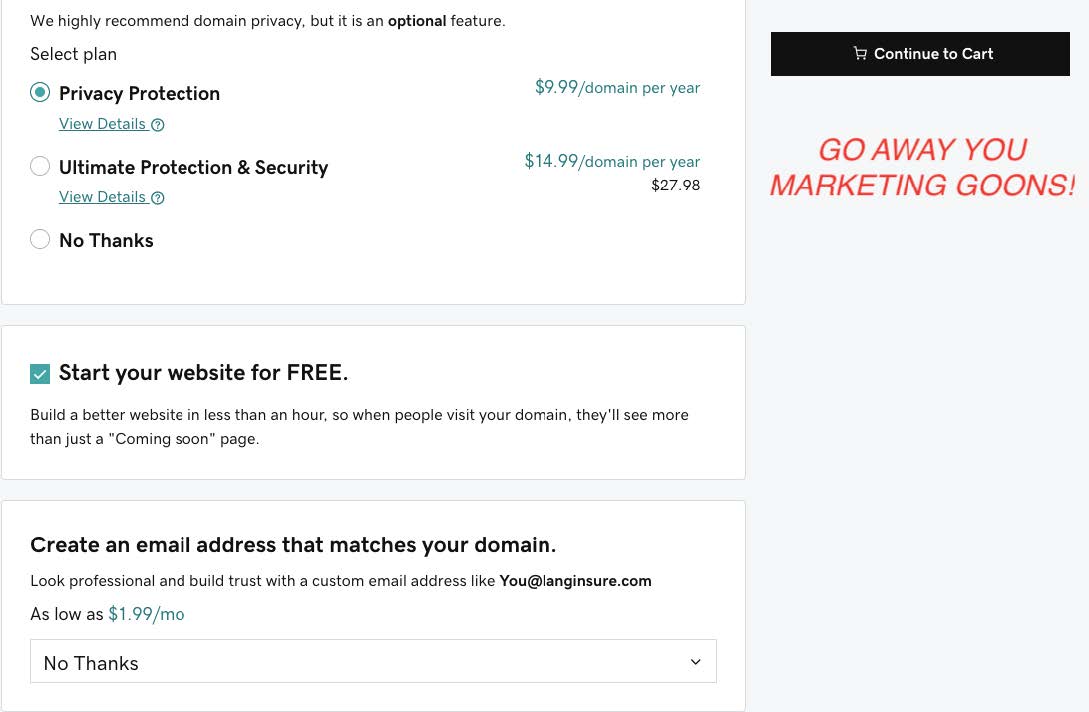The image size is (1089, 712).
Task: Open View Details link under Ultimate Protection
Action: point(102,197)
